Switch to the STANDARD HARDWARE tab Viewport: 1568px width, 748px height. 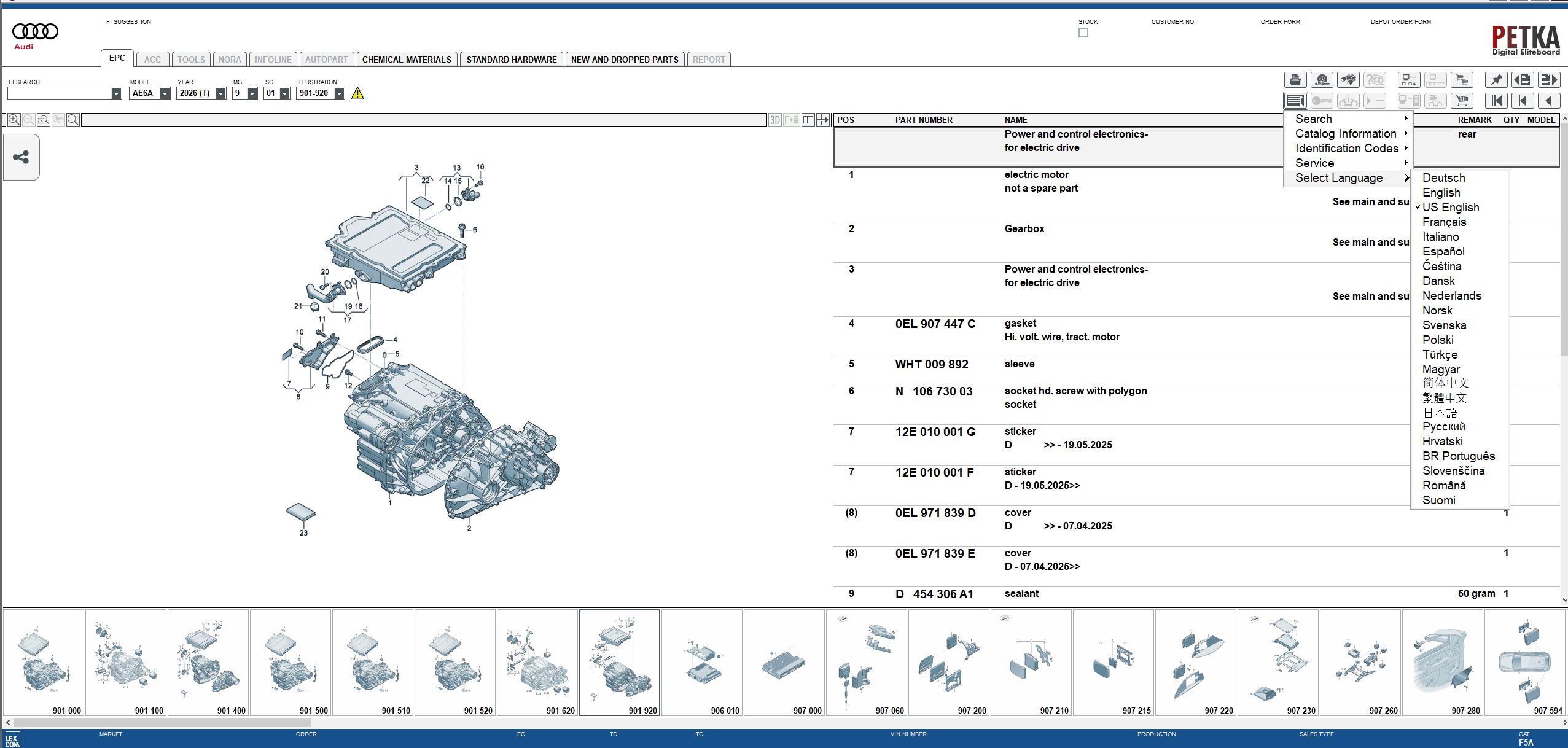[513, 59]
